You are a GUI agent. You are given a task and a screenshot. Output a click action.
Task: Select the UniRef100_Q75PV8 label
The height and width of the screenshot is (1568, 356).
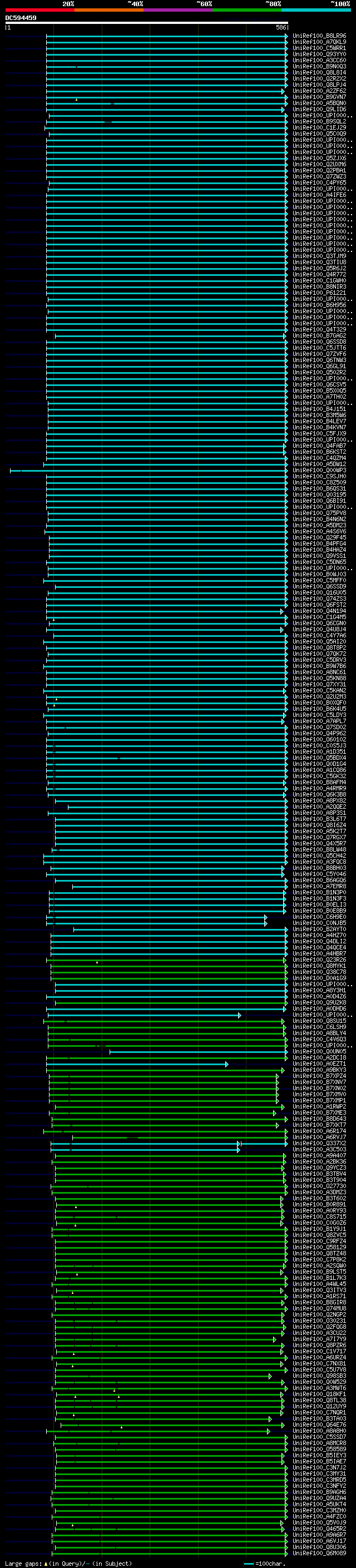pos(319,513)
